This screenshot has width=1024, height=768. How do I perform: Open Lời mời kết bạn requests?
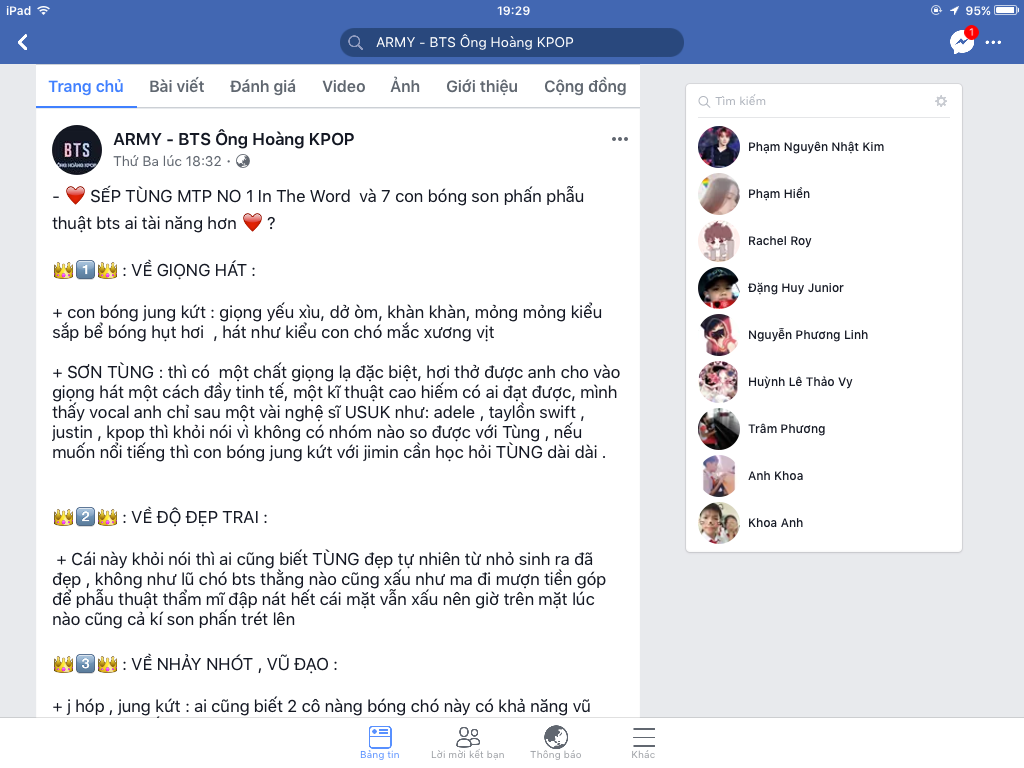pos(468,743)
